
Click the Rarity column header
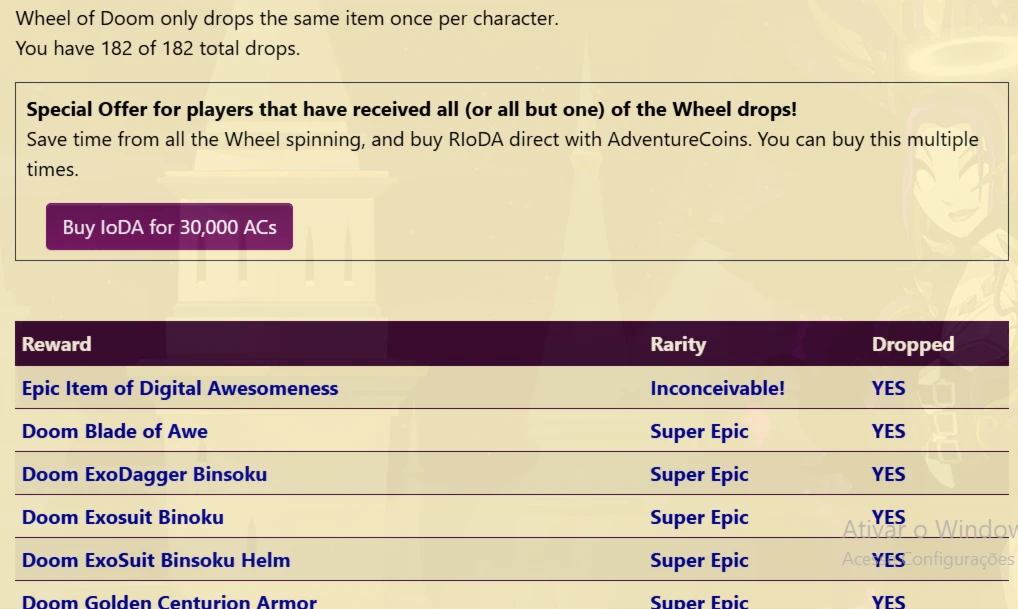pos(678,344)
